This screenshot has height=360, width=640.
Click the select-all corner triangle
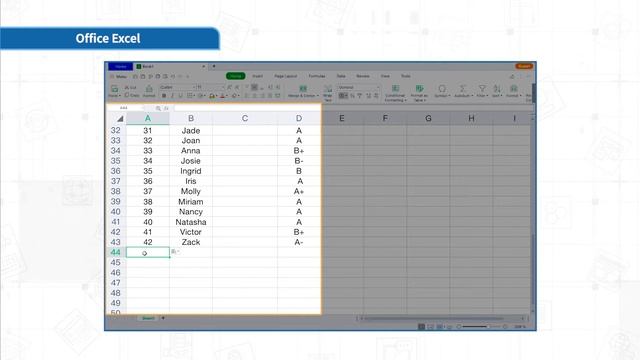tap(120, 119)
